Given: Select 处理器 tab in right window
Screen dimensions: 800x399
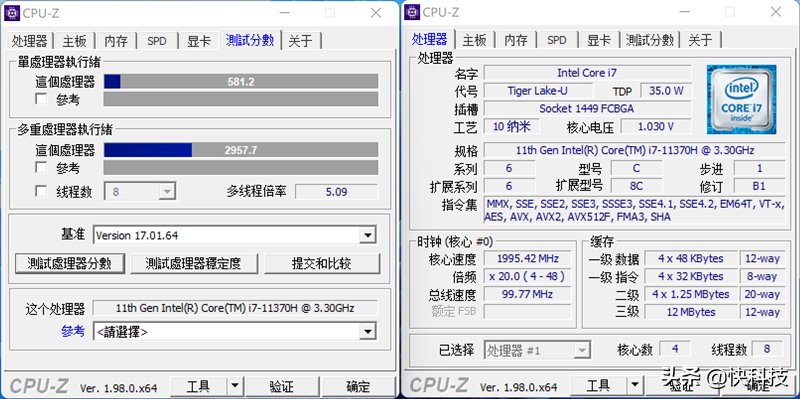Looking at the screenshot, I should tap(430, 39).
